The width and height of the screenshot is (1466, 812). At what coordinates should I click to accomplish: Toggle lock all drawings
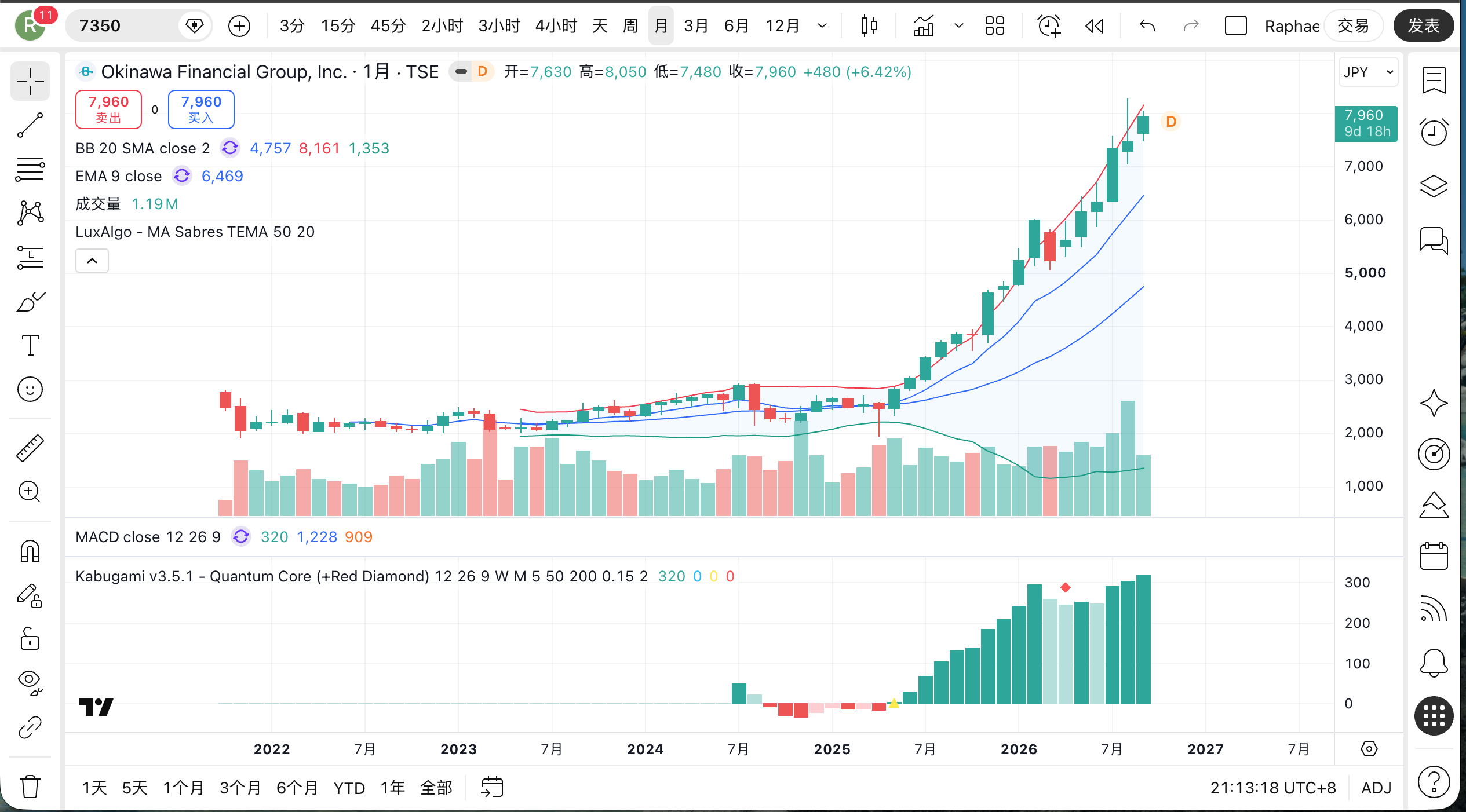point(30,639)
